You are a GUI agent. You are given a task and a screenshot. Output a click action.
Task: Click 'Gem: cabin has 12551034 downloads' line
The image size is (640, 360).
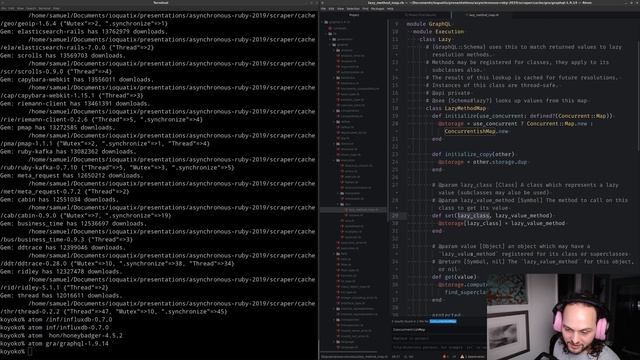pos(59,199)
